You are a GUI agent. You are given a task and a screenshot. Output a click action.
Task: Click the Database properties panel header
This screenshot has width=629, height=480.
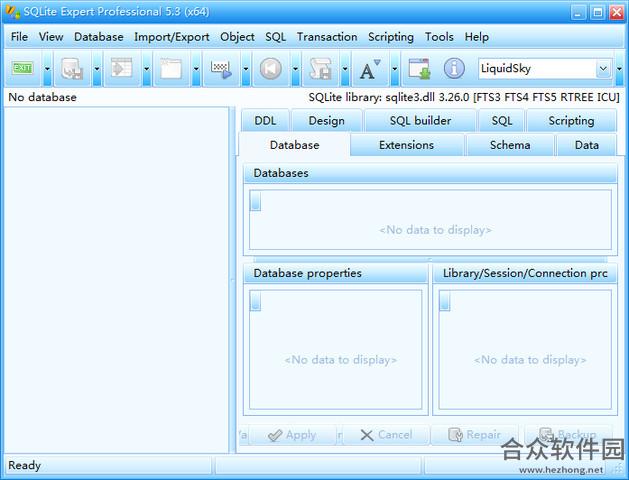[336, 273]
